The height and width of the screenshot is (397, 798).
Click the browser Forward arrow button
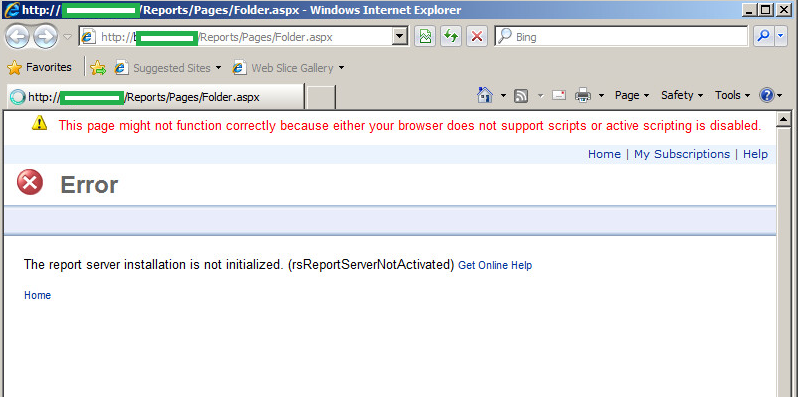[45, 37]
